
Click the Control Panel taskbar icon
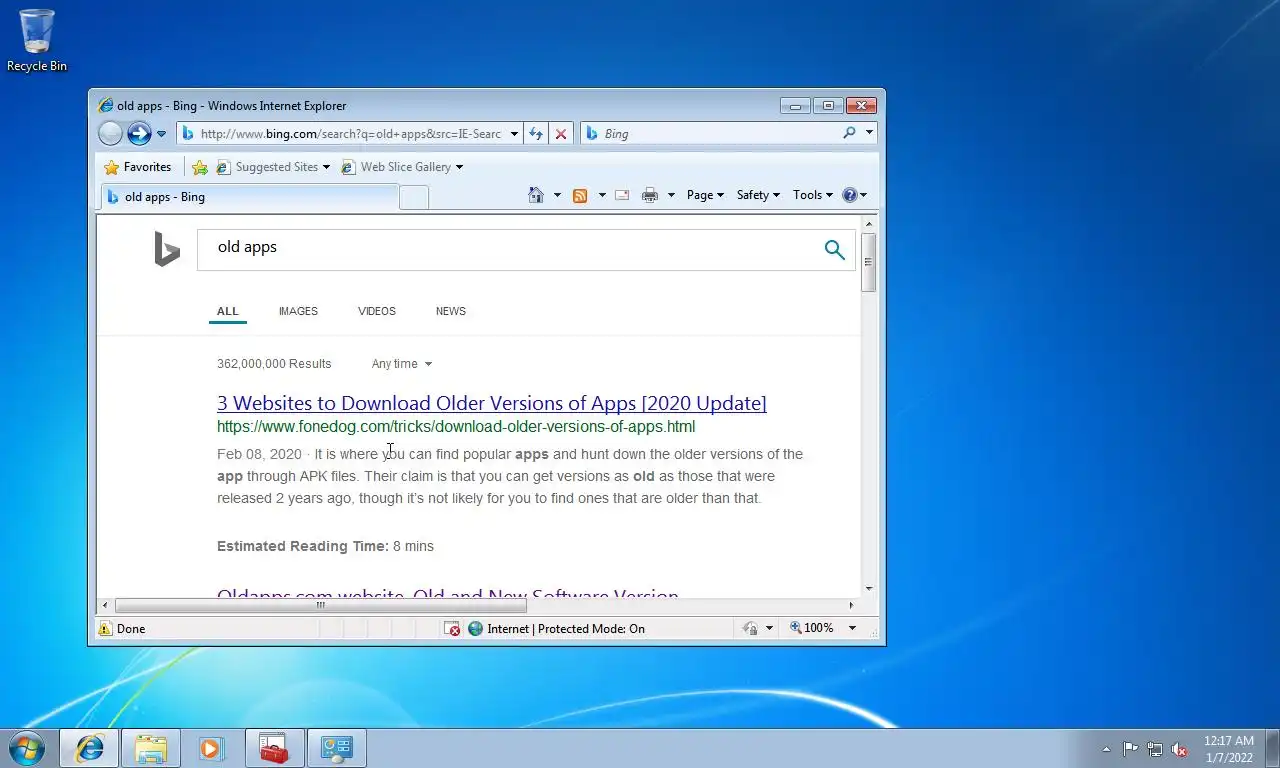pyautogui.click(x=337, y=748)
